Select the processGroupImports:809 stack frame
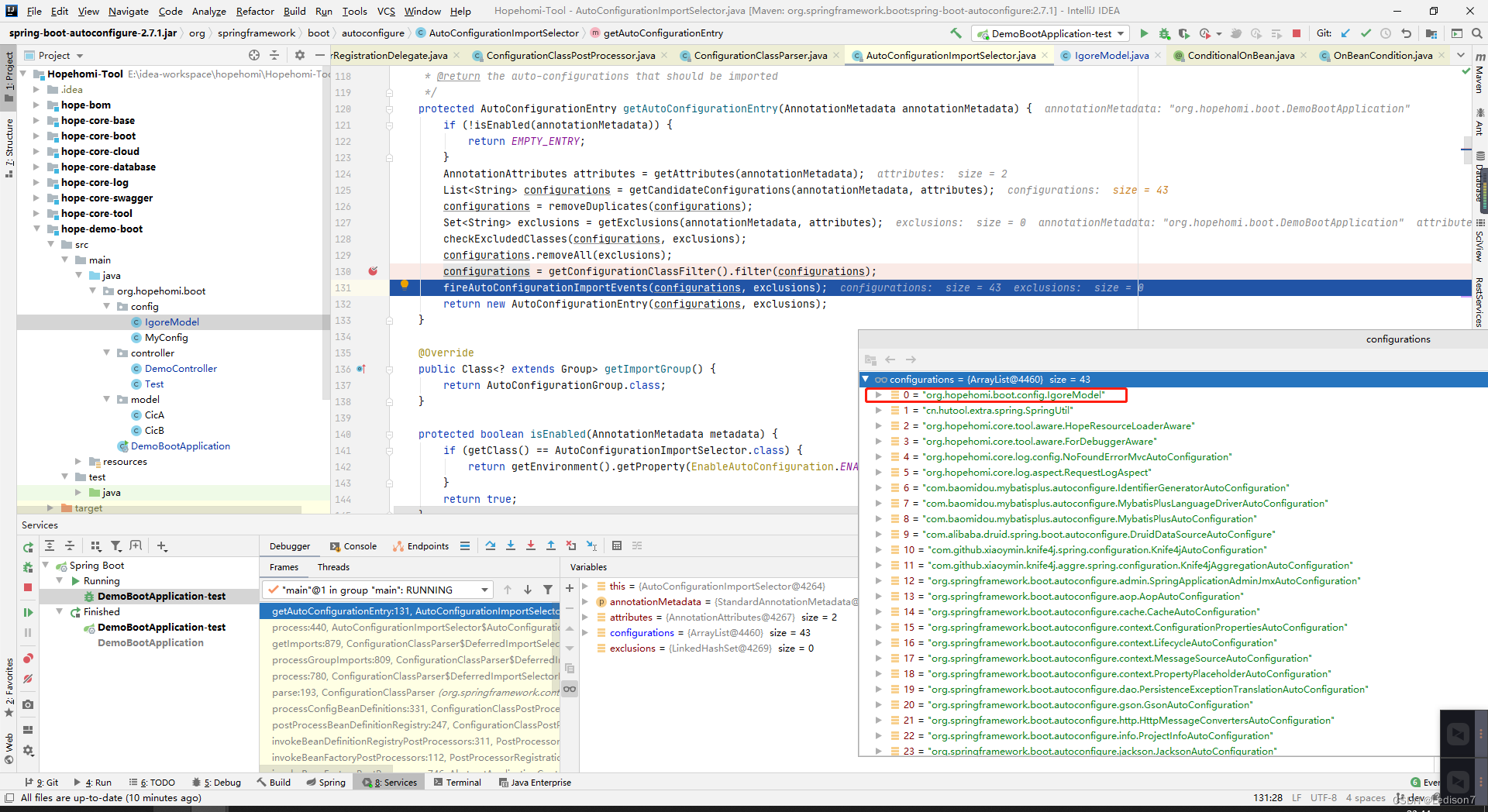 click(415, 660)
